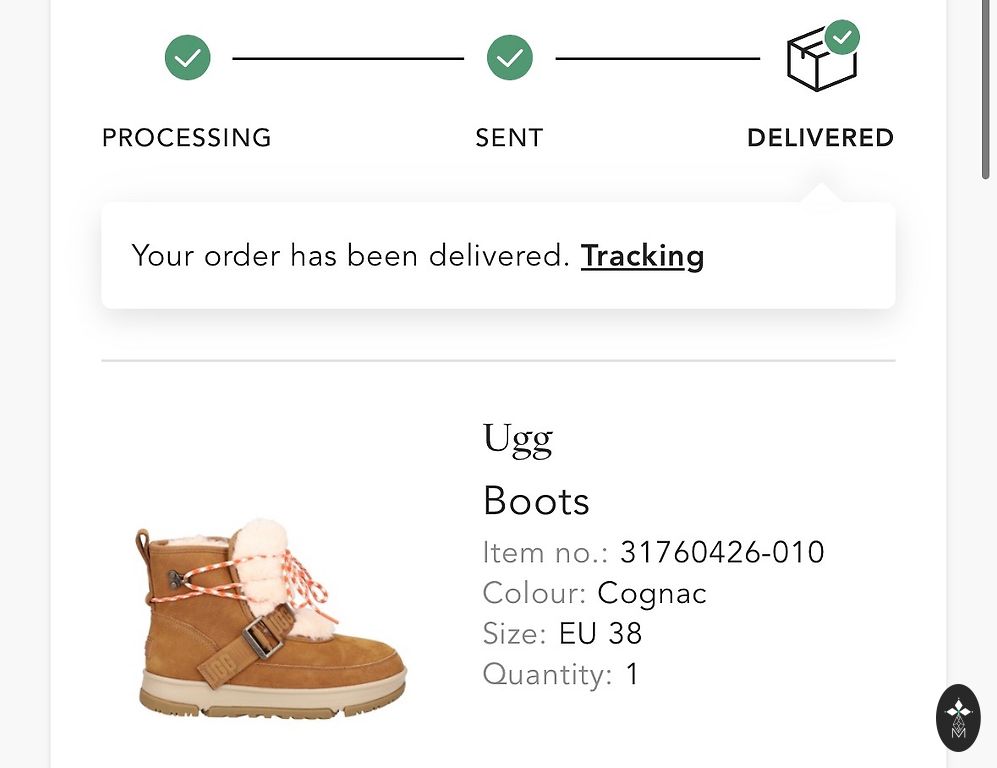The height and width of the screenshot is (768, 997).
Task: Click the Processing step green checkmark
Action: [x=188, y=58]
